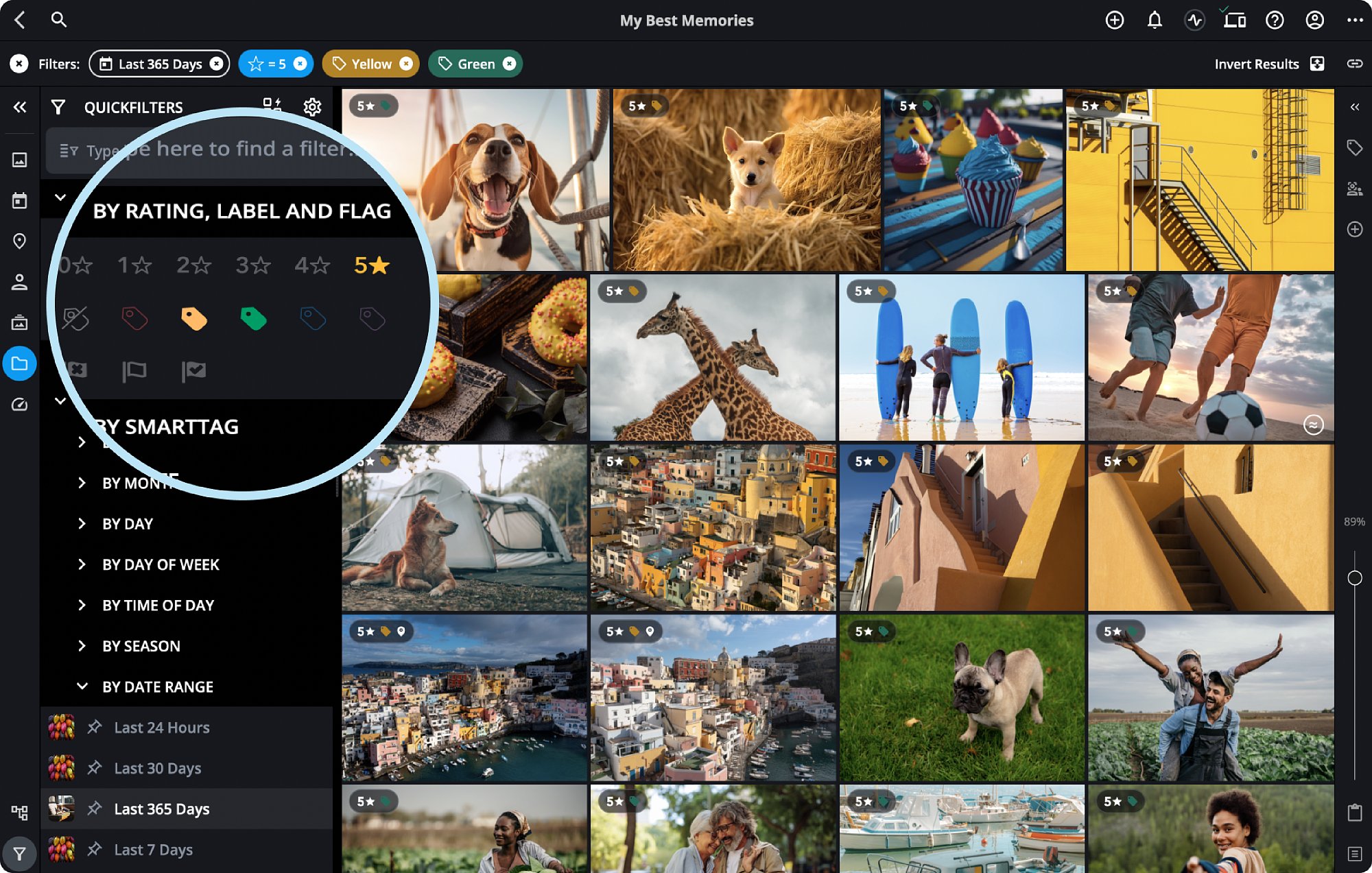Viewport: 1372px width, 873px height.
Task: Collapse the By SmartTag section chevron
Action: pyautogui.click(x=60, y=401)
